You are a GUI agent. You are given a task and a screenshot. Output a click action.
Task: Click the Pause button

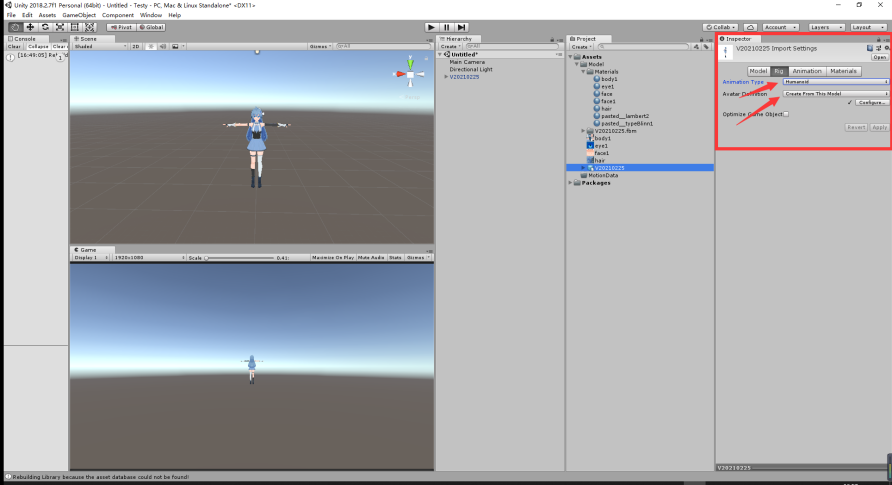click(x=447, y=27)
